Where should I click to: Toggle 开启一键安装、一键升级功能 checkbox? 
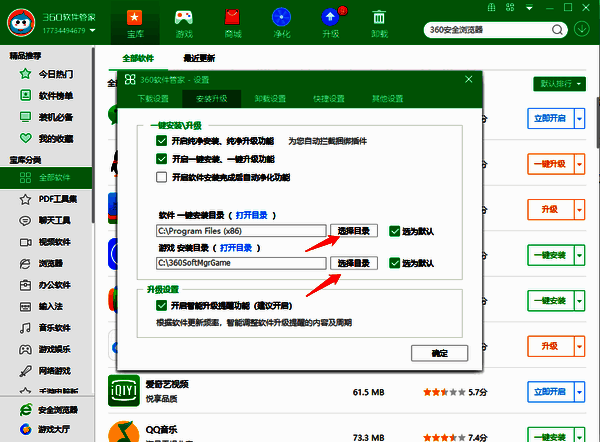[x=161, y=159]
